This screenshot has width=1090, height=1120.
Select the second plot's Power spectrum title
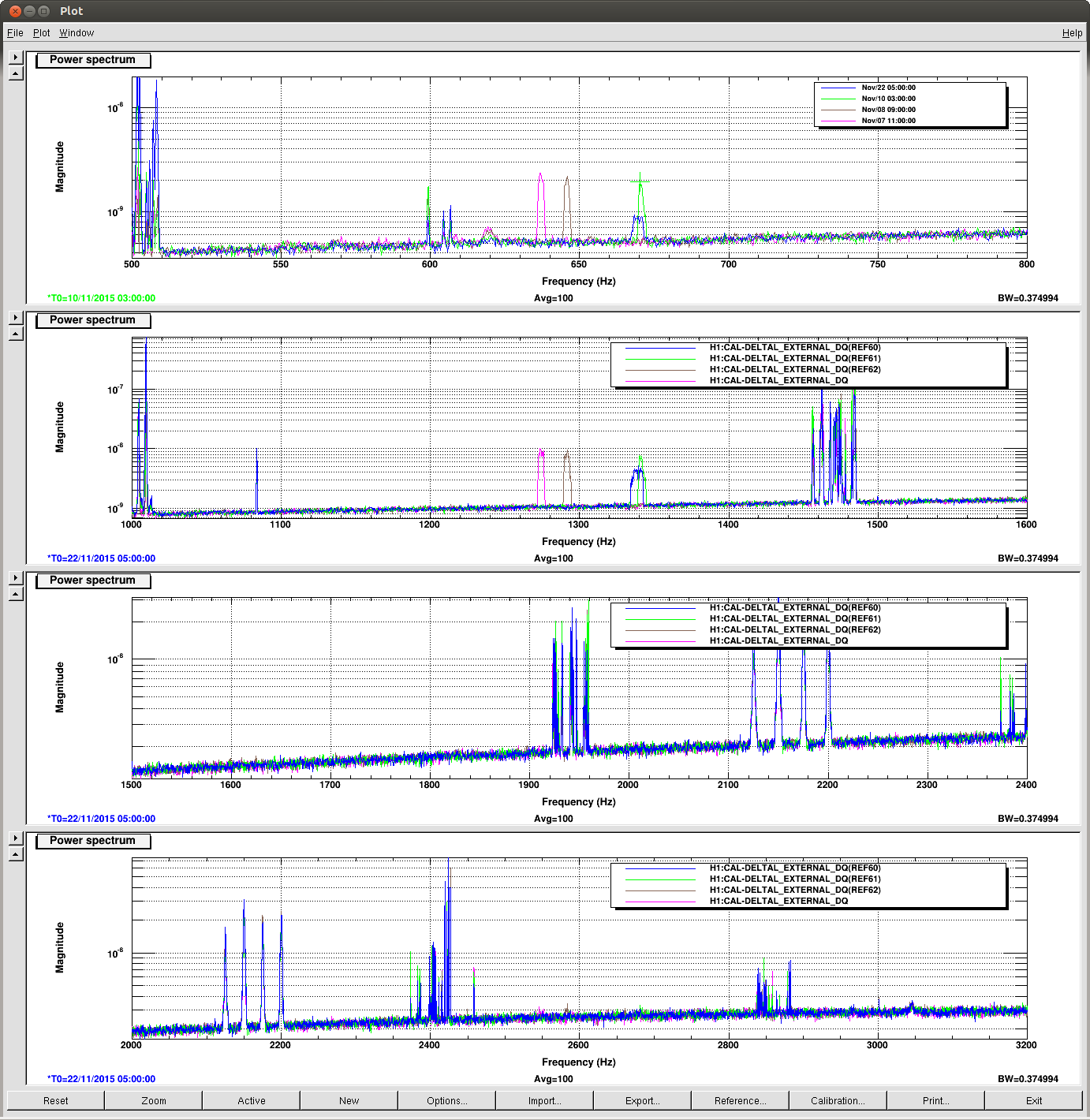[x=92, y=320]
